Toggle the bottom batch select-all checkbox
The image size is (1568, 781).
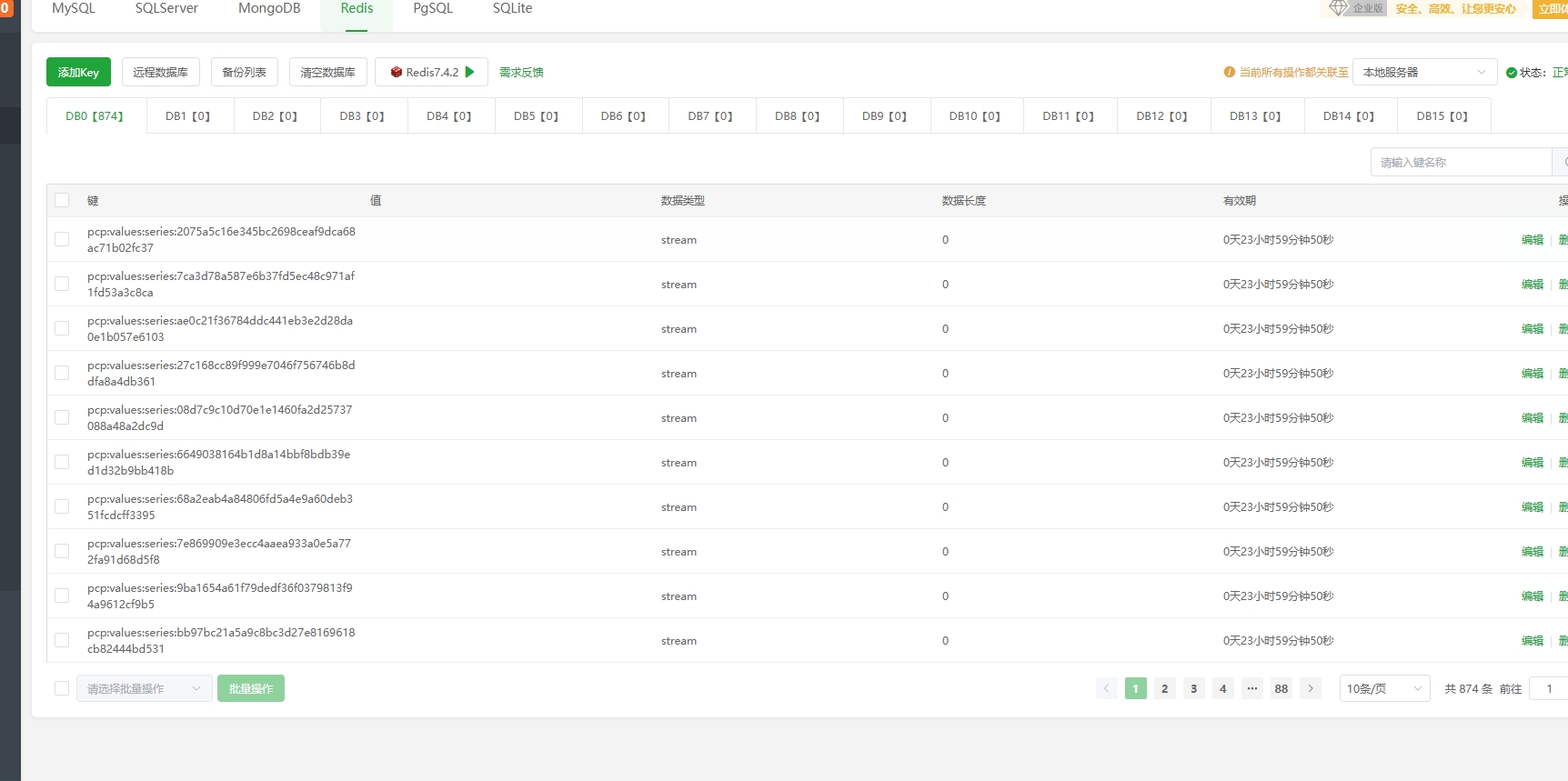pyautogui.click(x=62, y=688)
